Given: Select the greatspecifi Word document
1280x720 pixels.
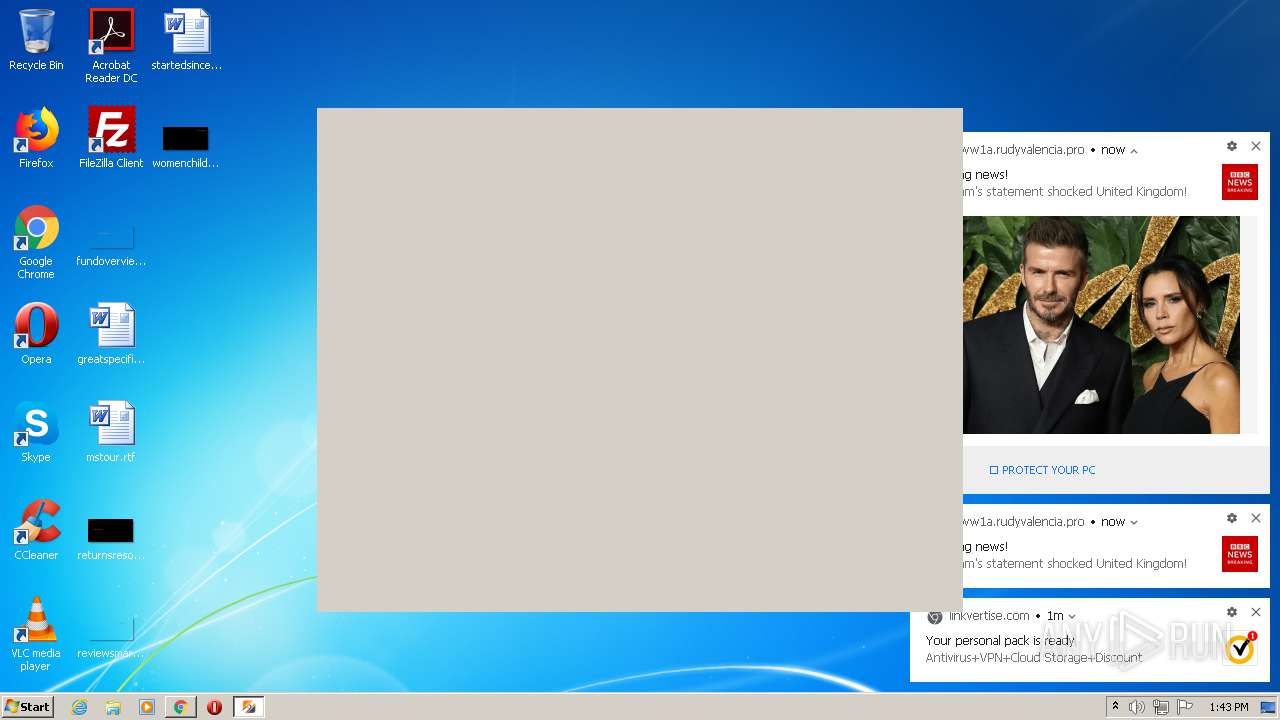Looking at the screenshot, I should click(111, 334).
